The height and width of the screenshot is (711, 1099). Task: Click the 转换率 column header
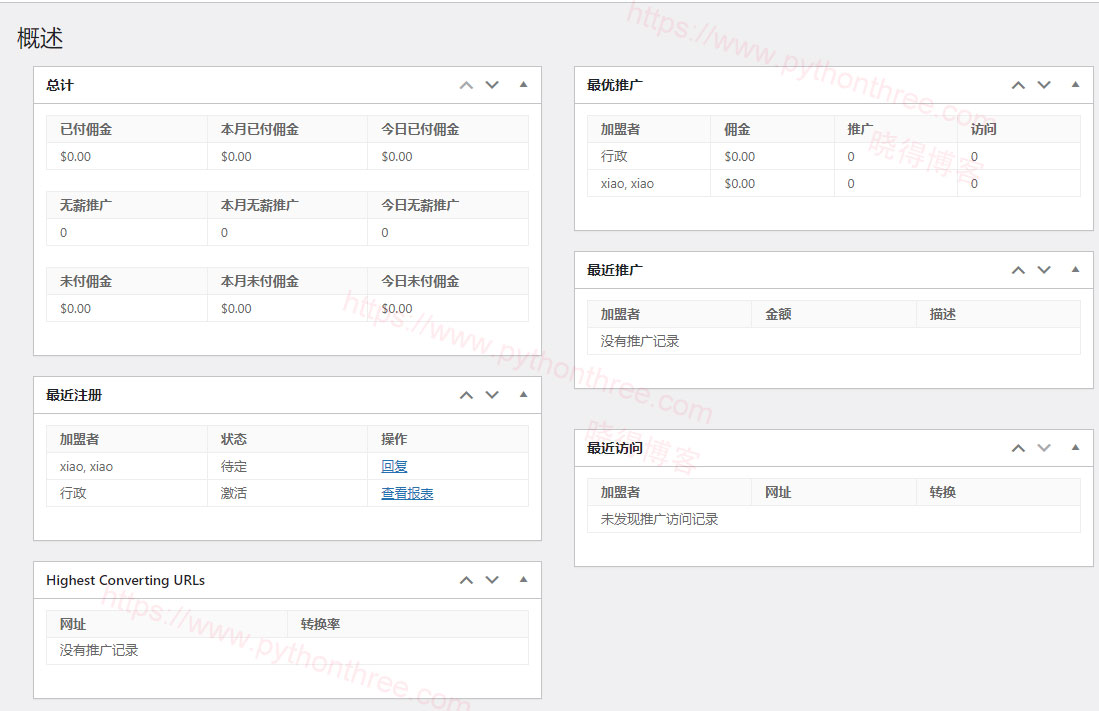[320, 624]
